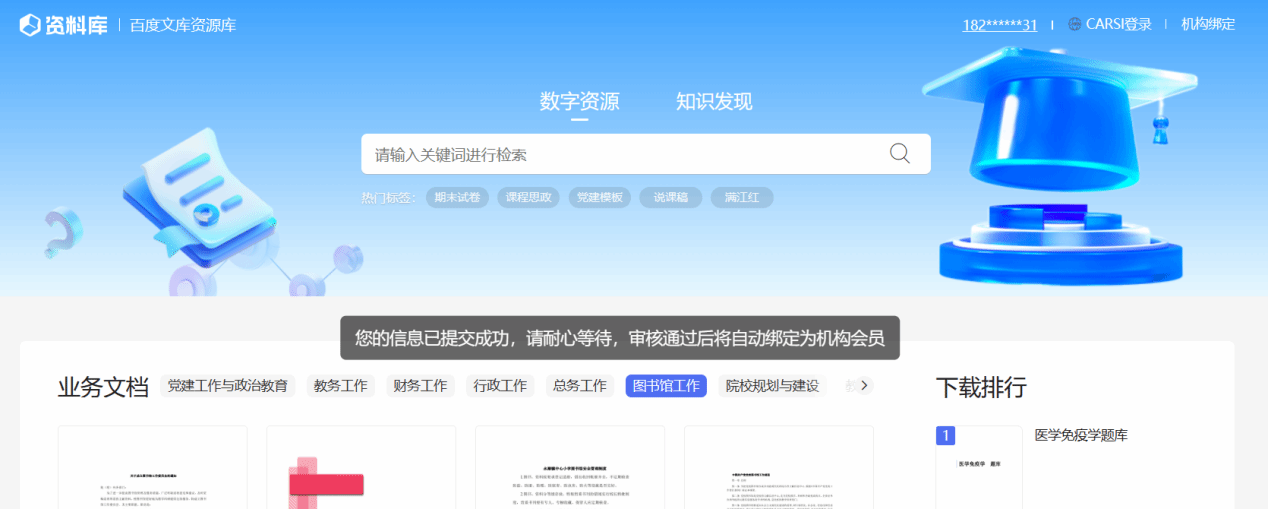
Task: Select the 满江红 hot tag
Action: 742,198
